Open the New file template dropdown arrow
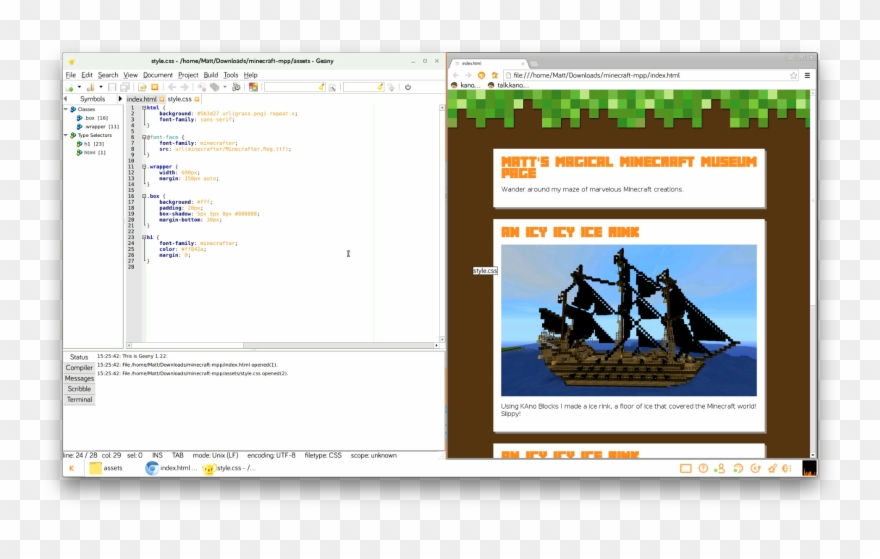 (79, 87)
